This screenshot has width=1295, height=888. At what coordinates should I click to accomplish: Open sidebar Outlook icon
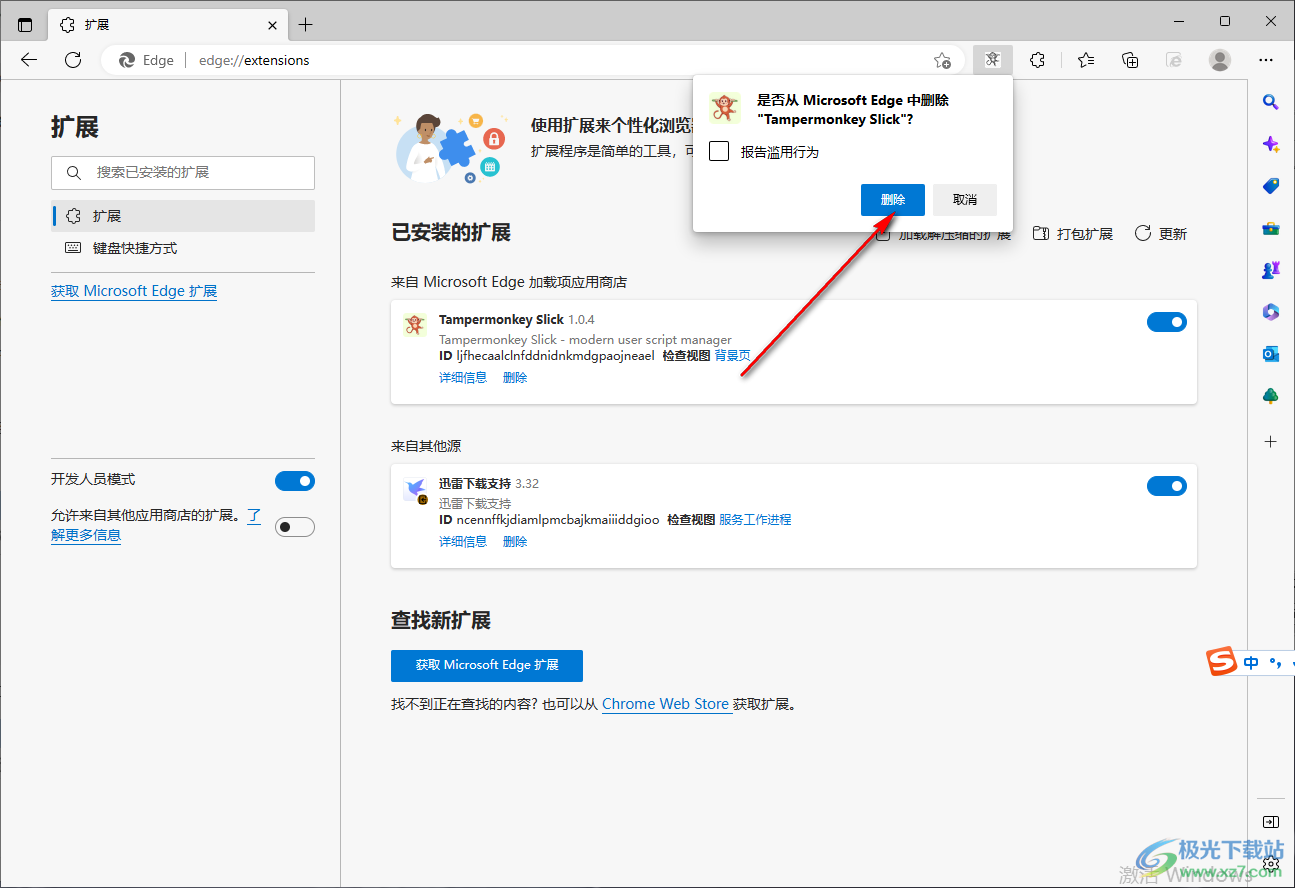[1271, 354]
